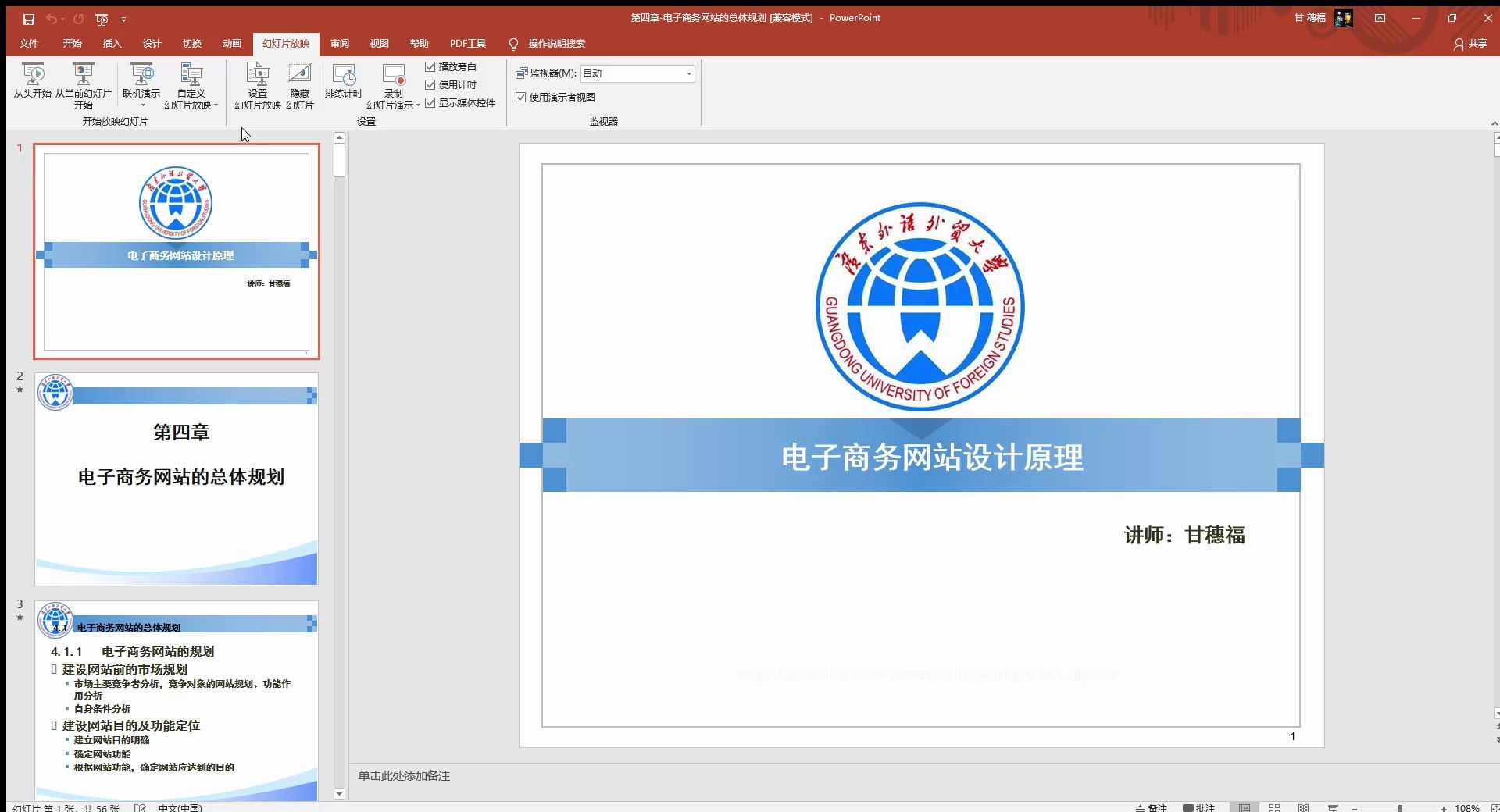Click the 中文(中国) language indicator
Viewport: 1500px width, 812px height.
coord(180,808)
